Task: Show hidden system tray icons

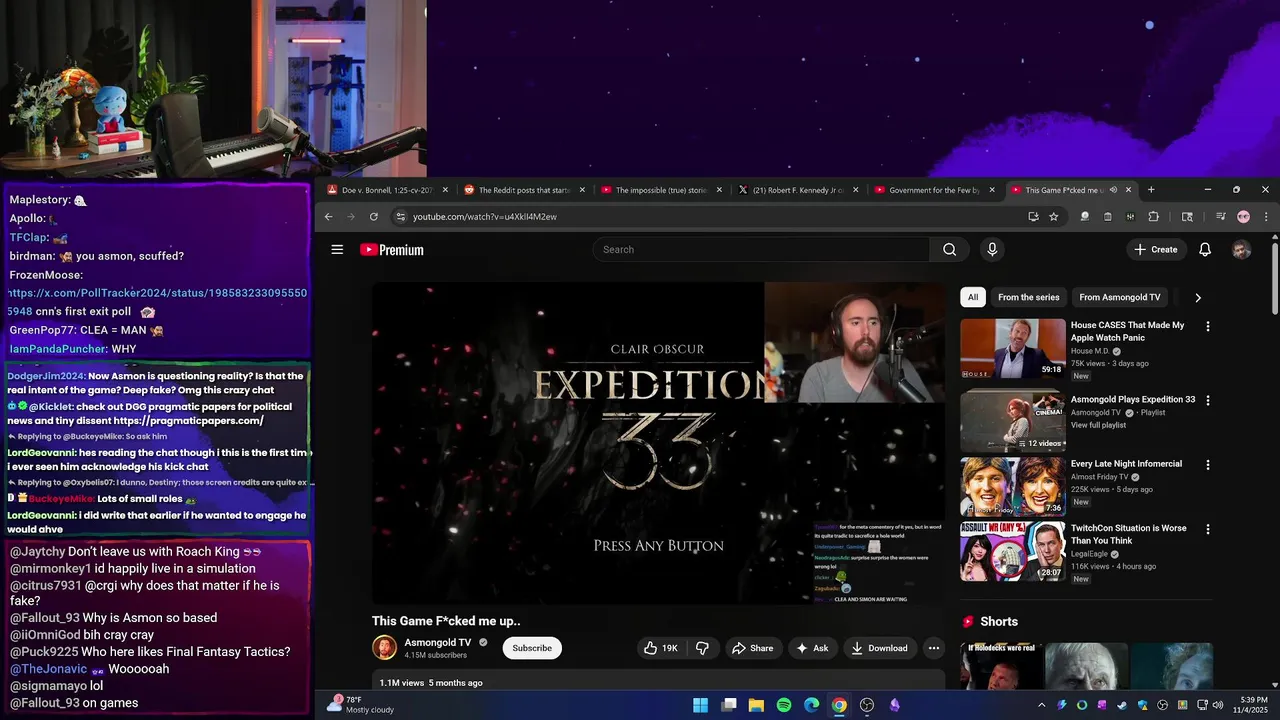Action: tap(1041, 705)
